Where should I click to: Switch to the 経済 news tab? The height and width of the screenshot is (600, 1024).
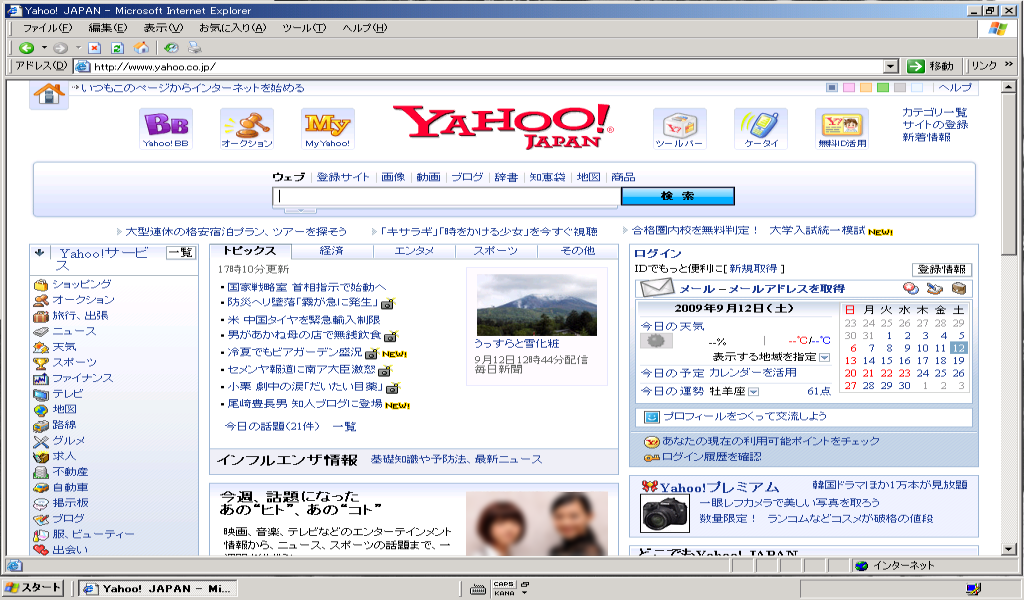point(332,251)
